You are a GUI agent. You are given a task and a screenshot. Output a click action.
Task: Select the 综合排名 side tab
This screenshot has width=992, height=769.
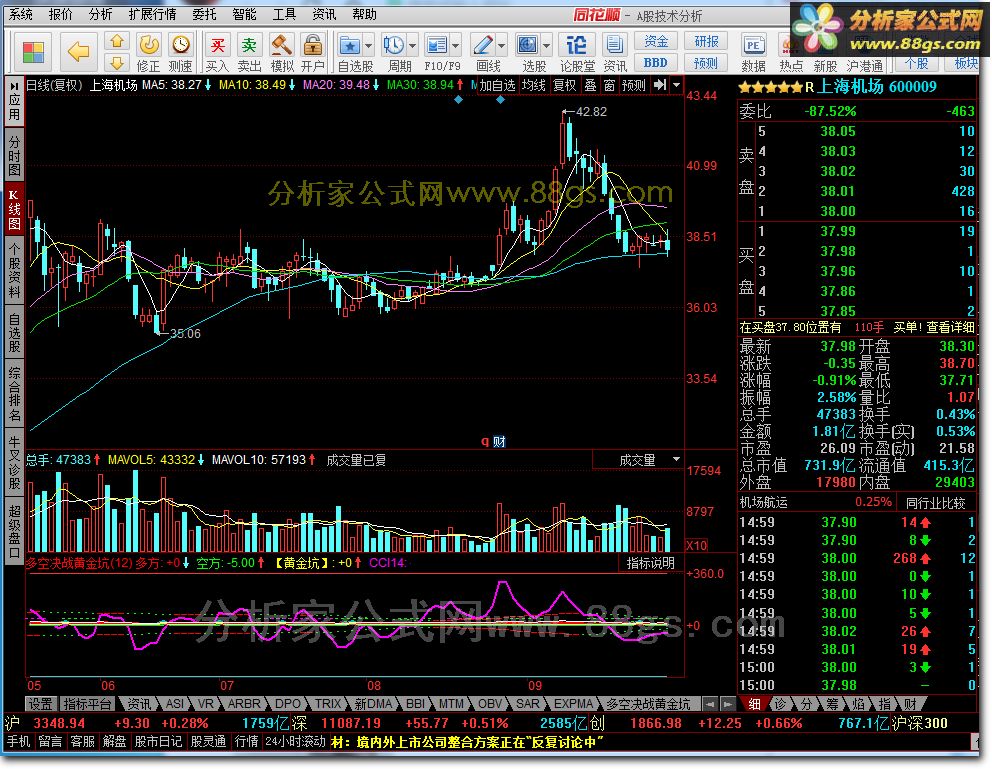pos(14,393)
